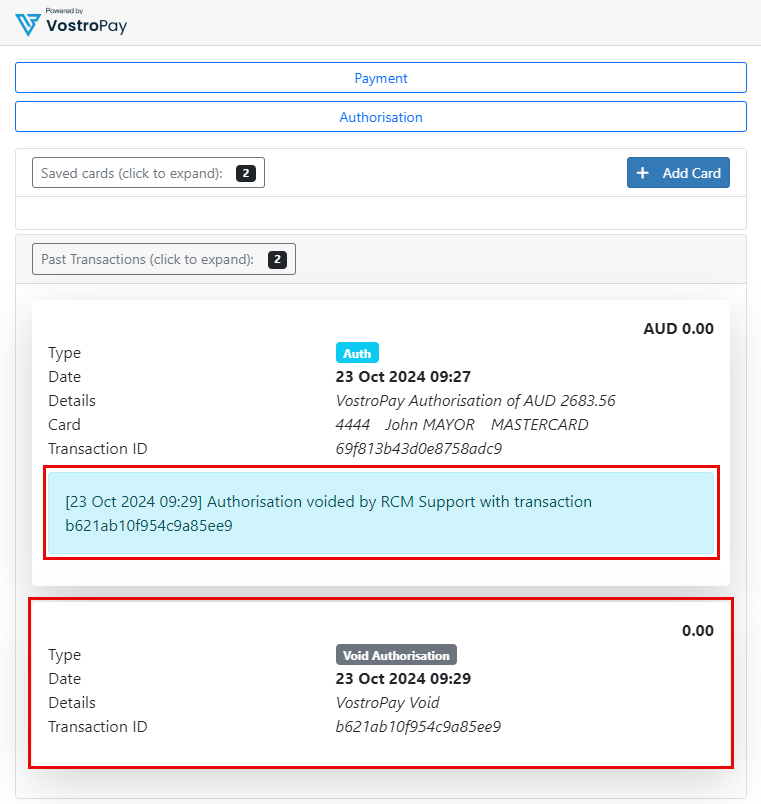761x804 pixels.
Task: Click the VostroPay Void details text
Action: [x=388, y=702]
